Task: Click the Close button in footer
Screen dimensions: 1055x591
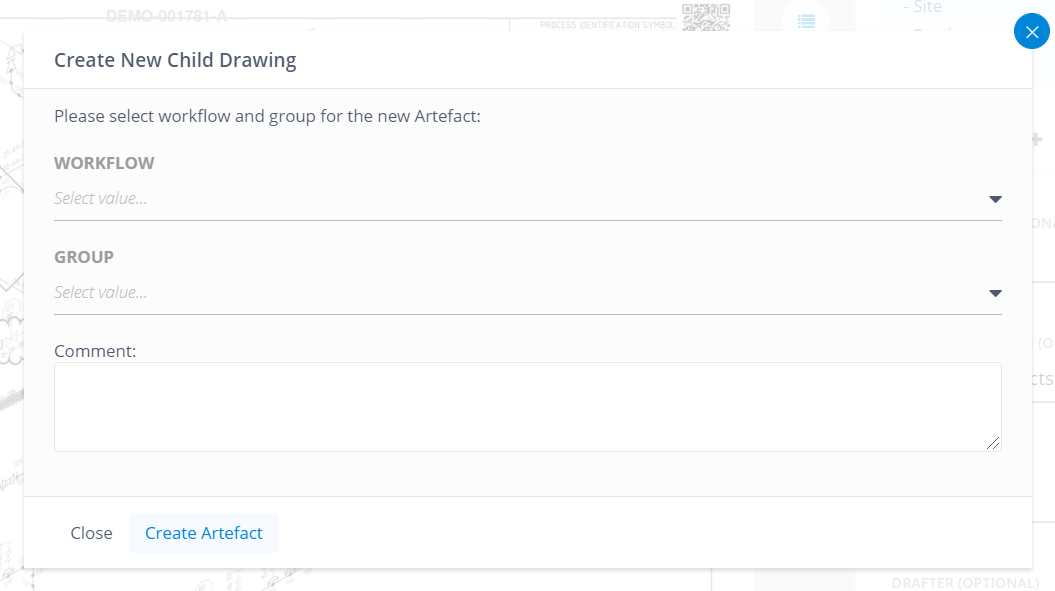Action: pyautogui.click(x=92, y=533)
